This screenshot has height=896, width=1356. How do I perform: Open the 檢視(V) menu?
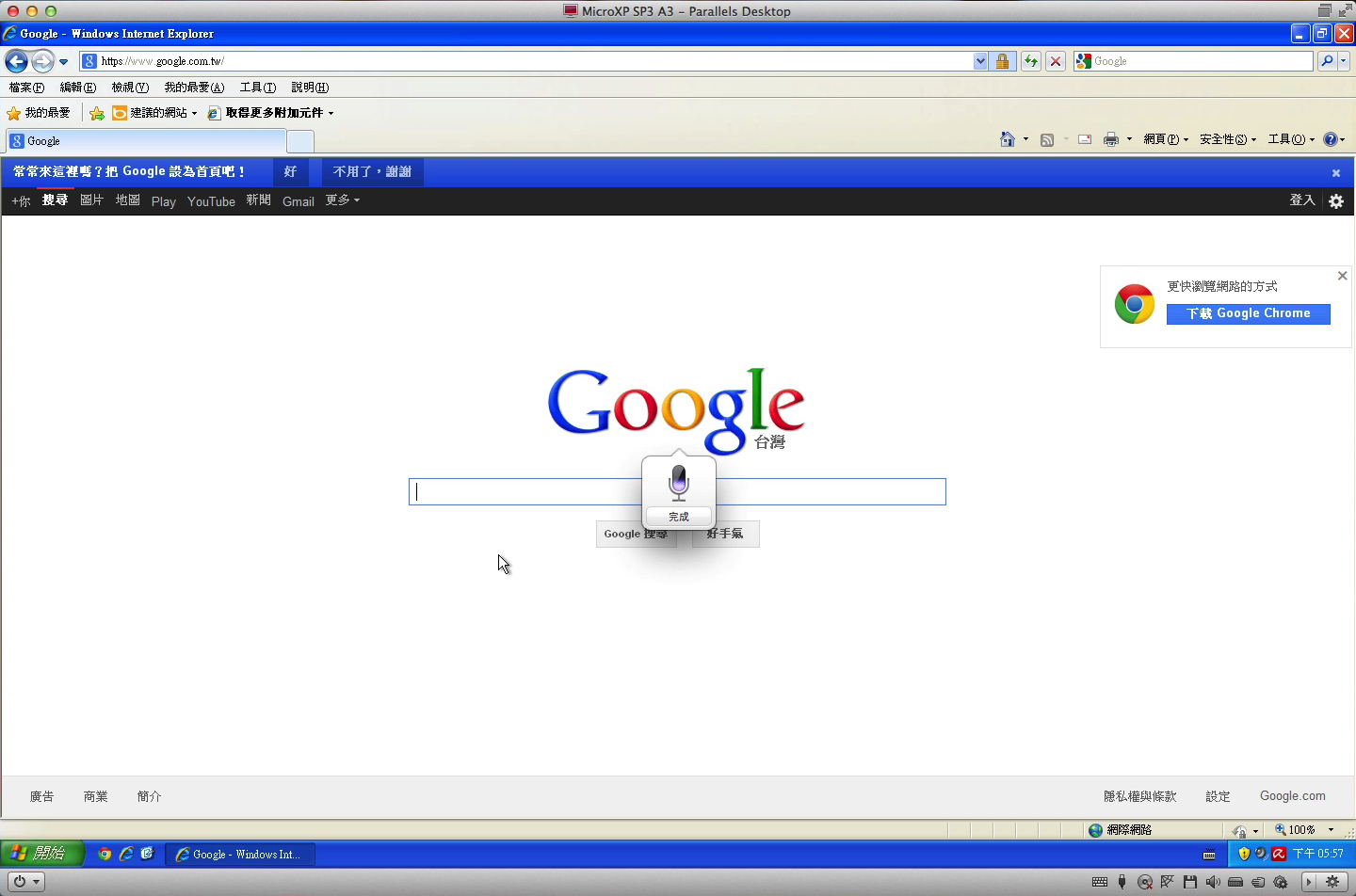click(x=130, y=88)
